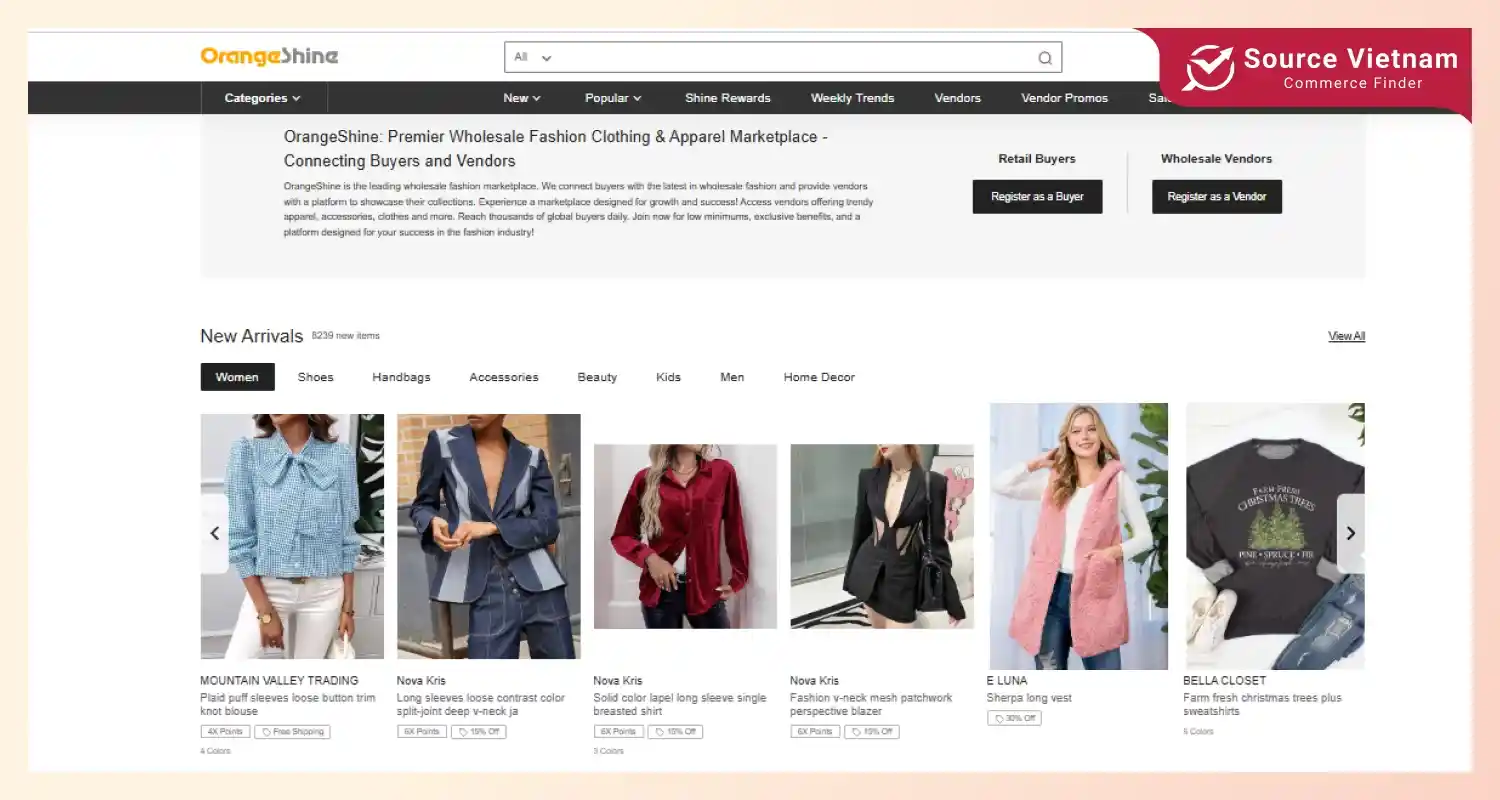
Task: Click Long sleeves loose contrast color title
Action: [481, 704]
